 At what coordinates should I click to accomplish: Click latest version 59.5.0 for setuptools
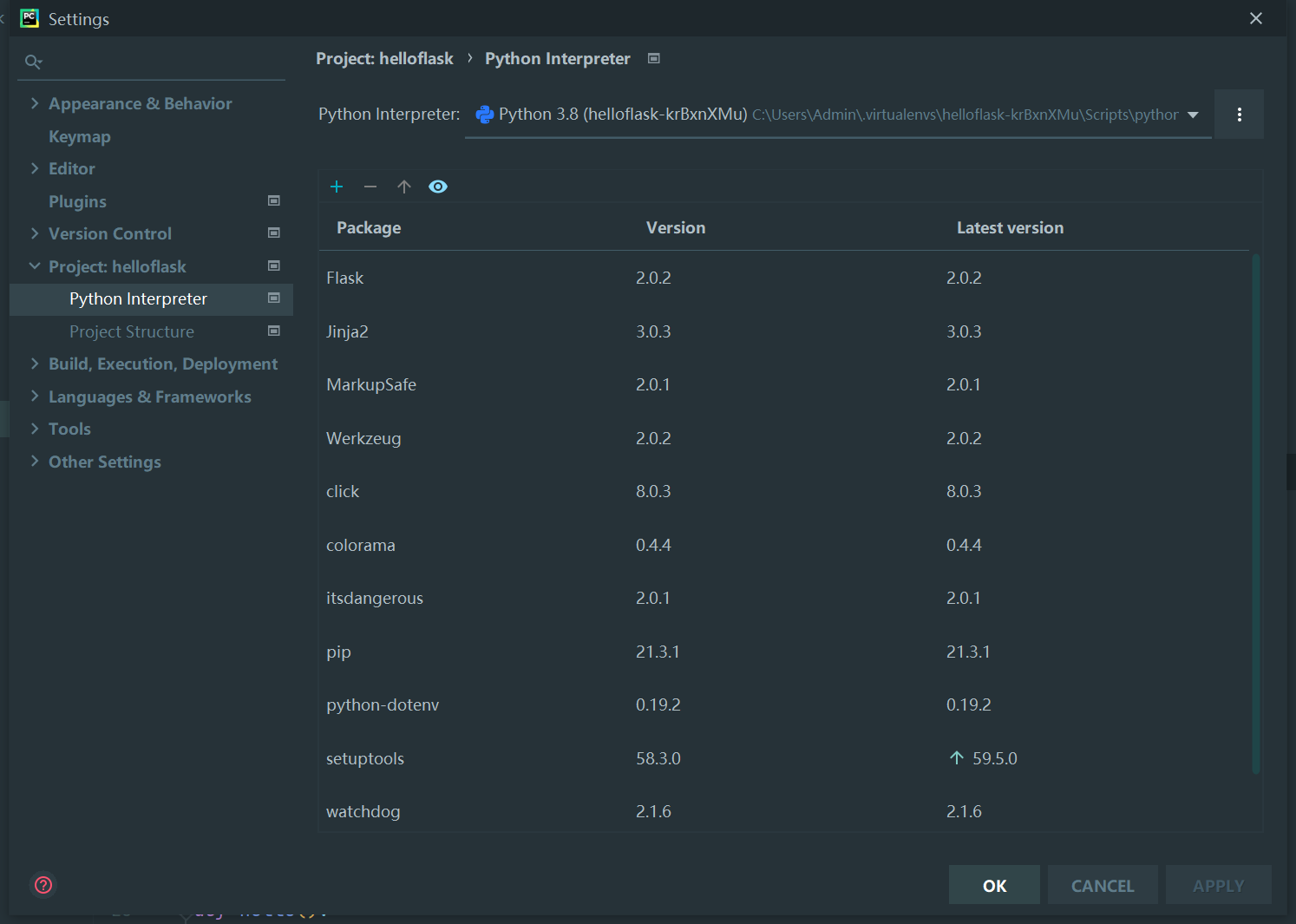[995, 758]
